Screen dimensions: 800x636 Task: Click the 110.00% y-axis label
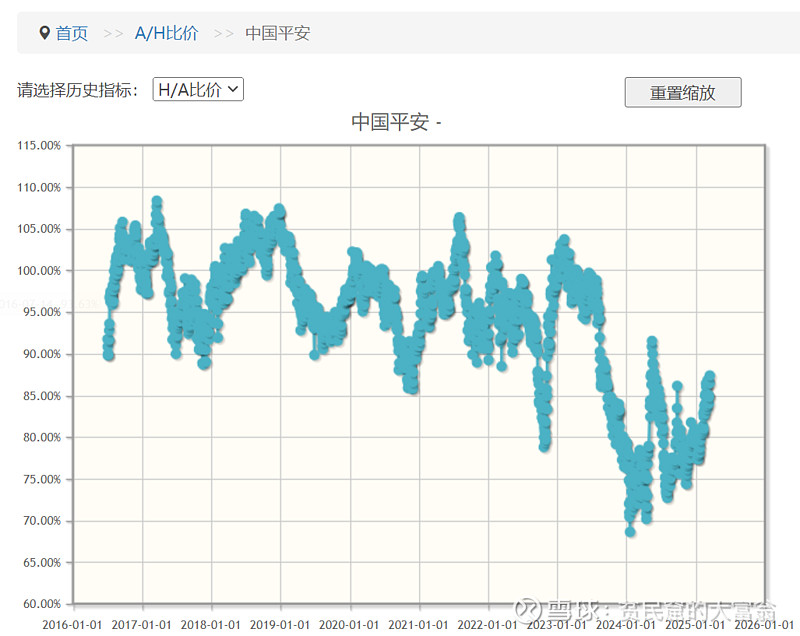coord(39,188)
